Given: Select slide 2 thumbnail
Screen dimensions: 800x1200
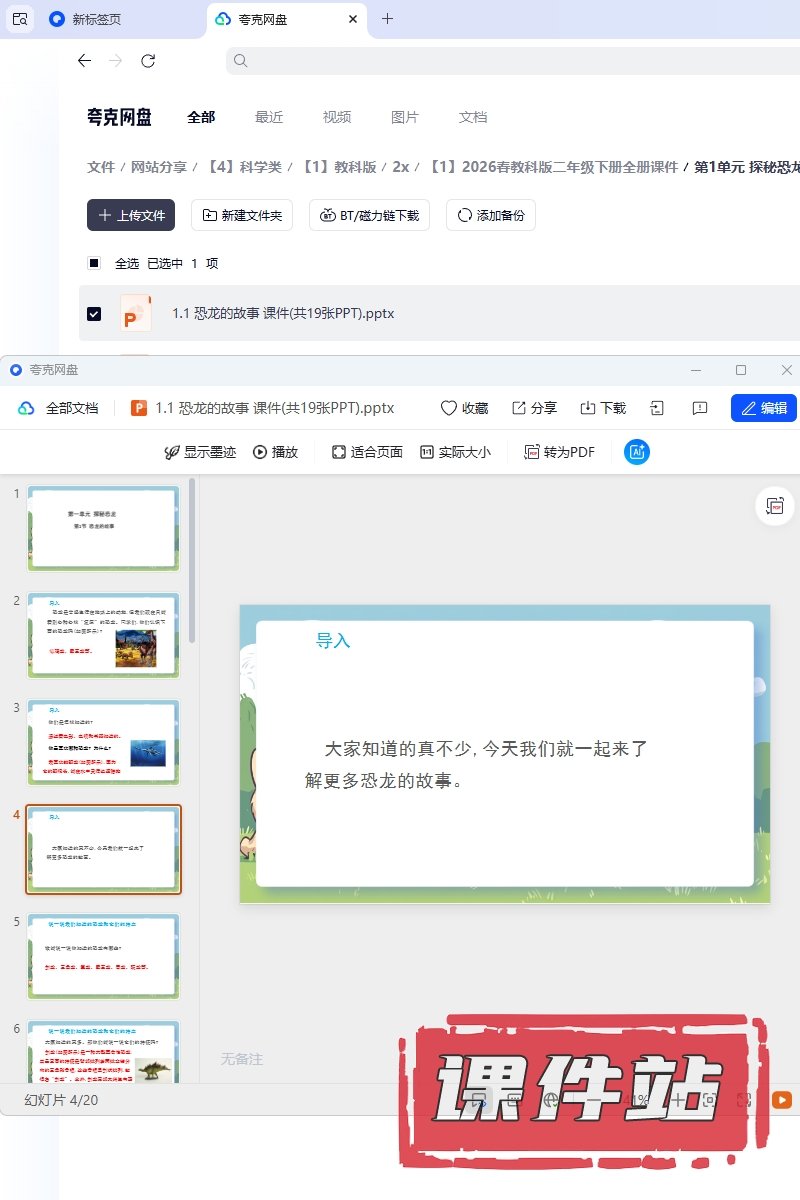Looking at the screenshot, I should point(104,635).
